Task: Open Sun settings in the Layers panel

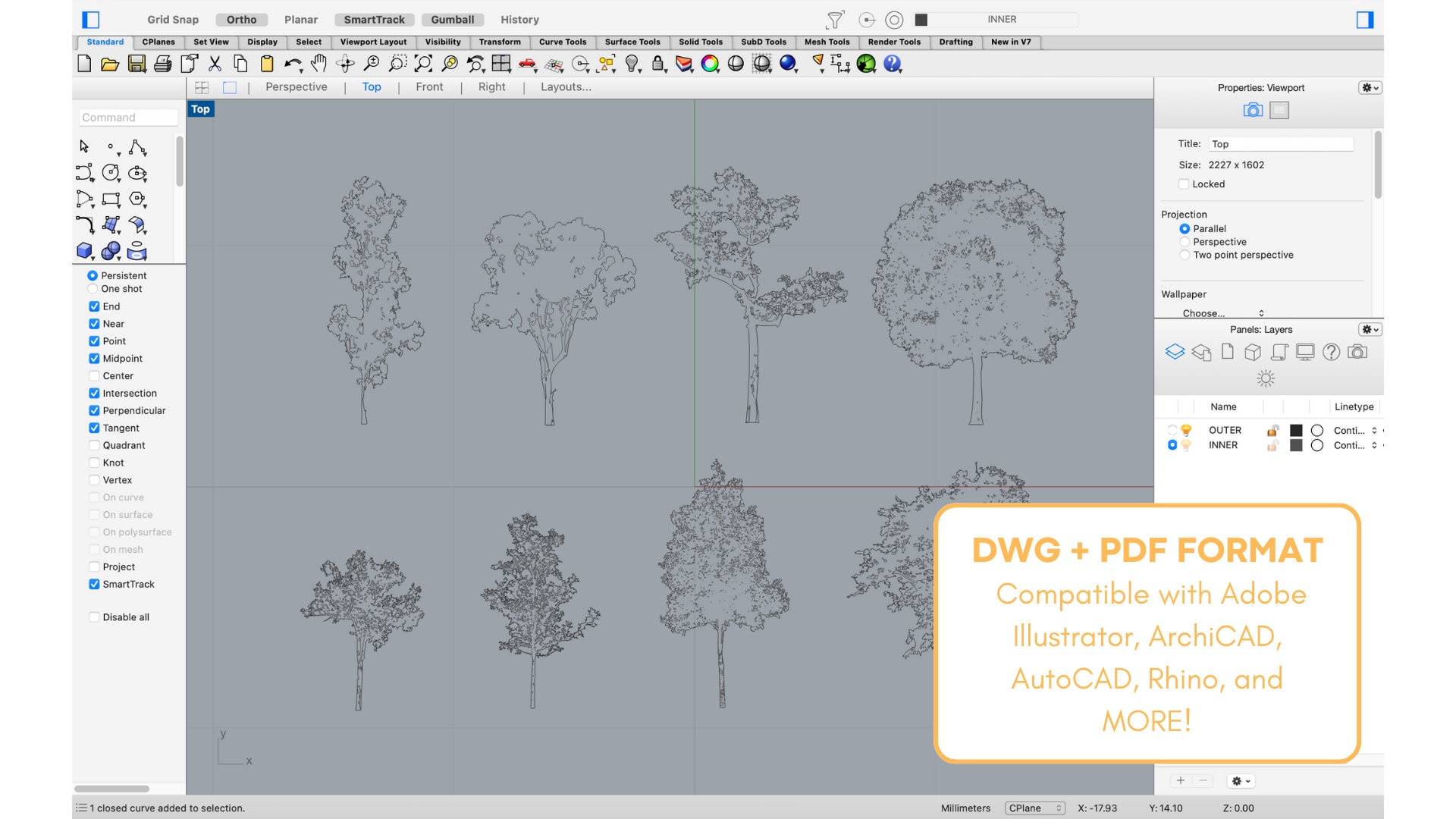Action: 1265,378
